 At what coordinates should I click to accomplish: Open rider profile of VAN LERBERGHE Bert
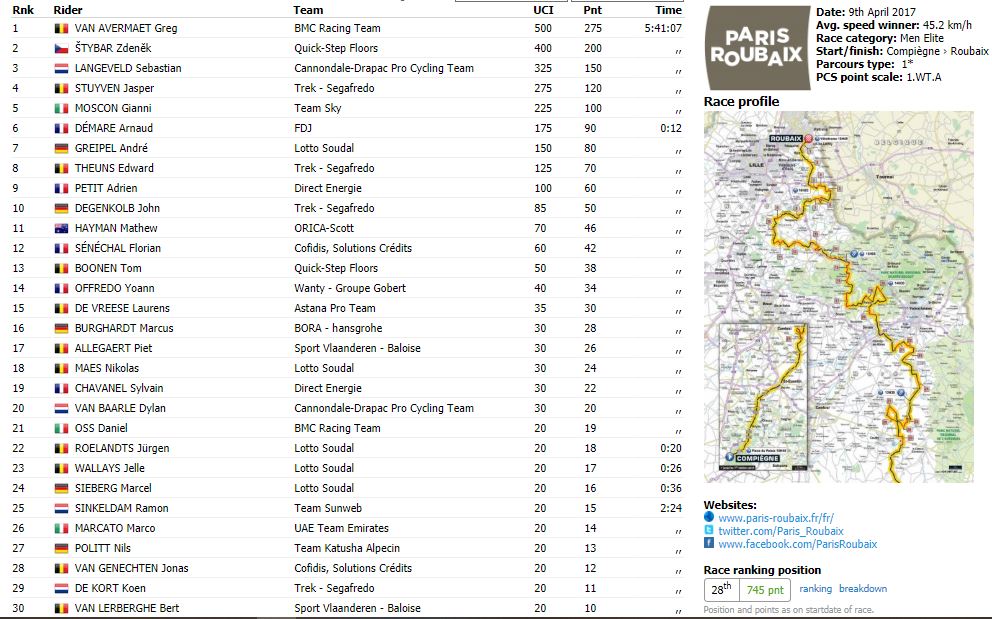coord(127,608)
